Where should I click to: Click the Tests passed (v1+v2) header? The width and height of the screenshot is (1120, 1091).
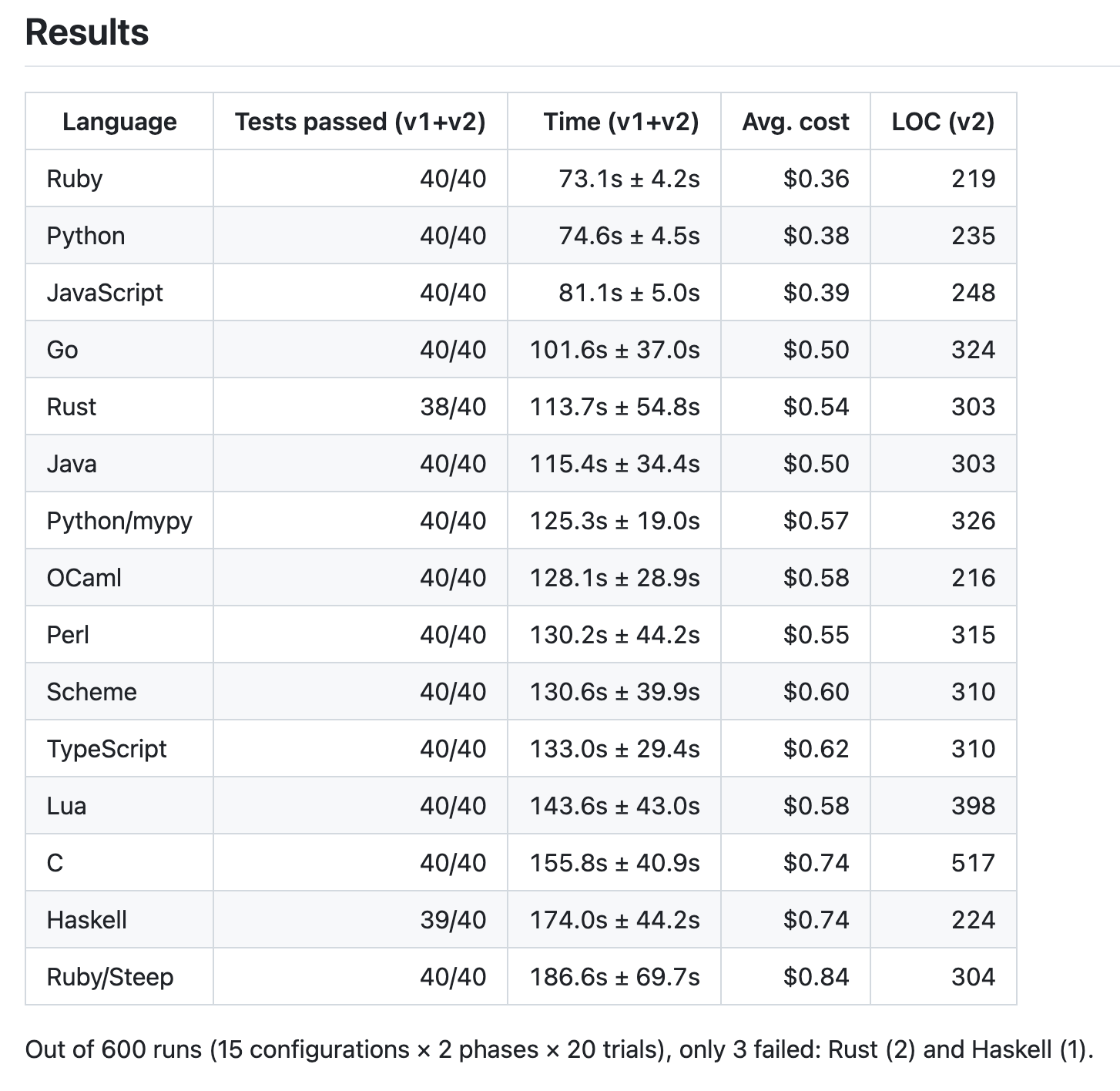coord(360,122)
